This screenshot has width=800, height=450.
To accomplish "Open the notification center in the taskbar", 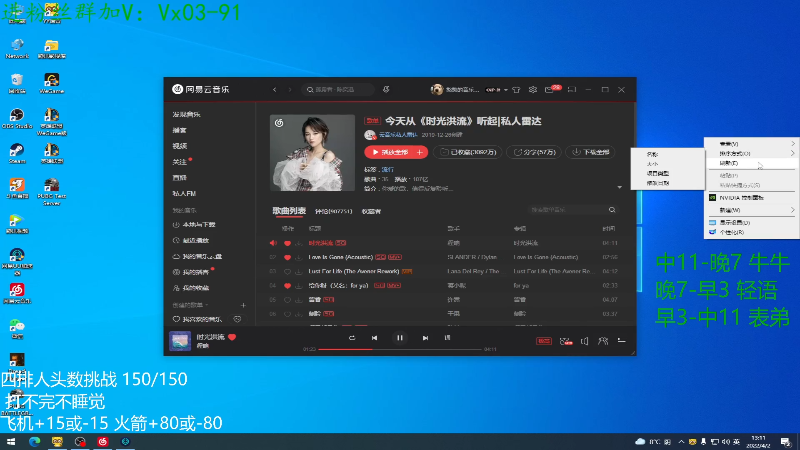I will click(x=786, y=442).
